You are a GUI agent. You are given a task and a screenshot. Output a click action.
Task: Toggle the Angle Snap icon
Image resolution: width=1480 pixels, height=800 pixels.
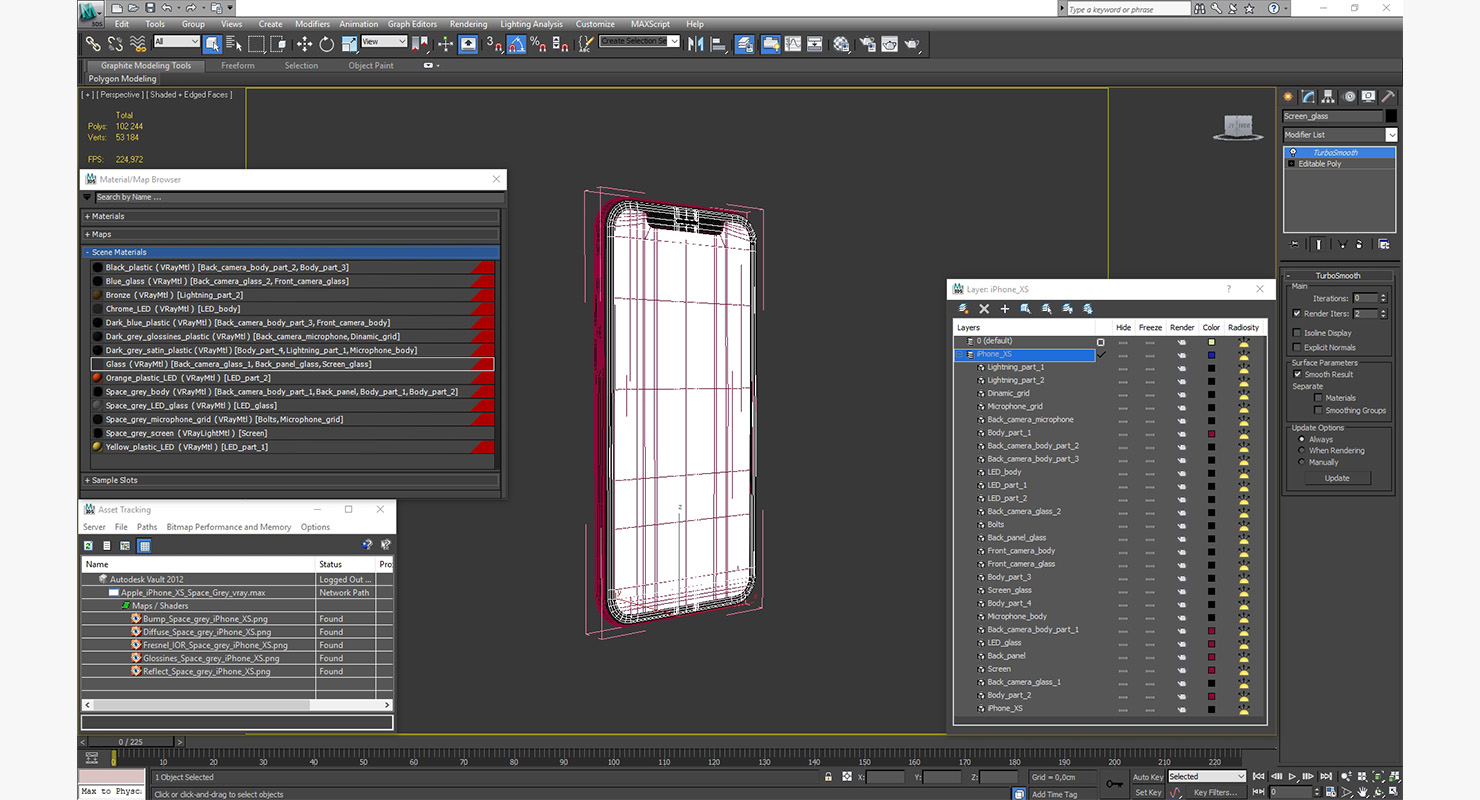[x=516, y=44]
